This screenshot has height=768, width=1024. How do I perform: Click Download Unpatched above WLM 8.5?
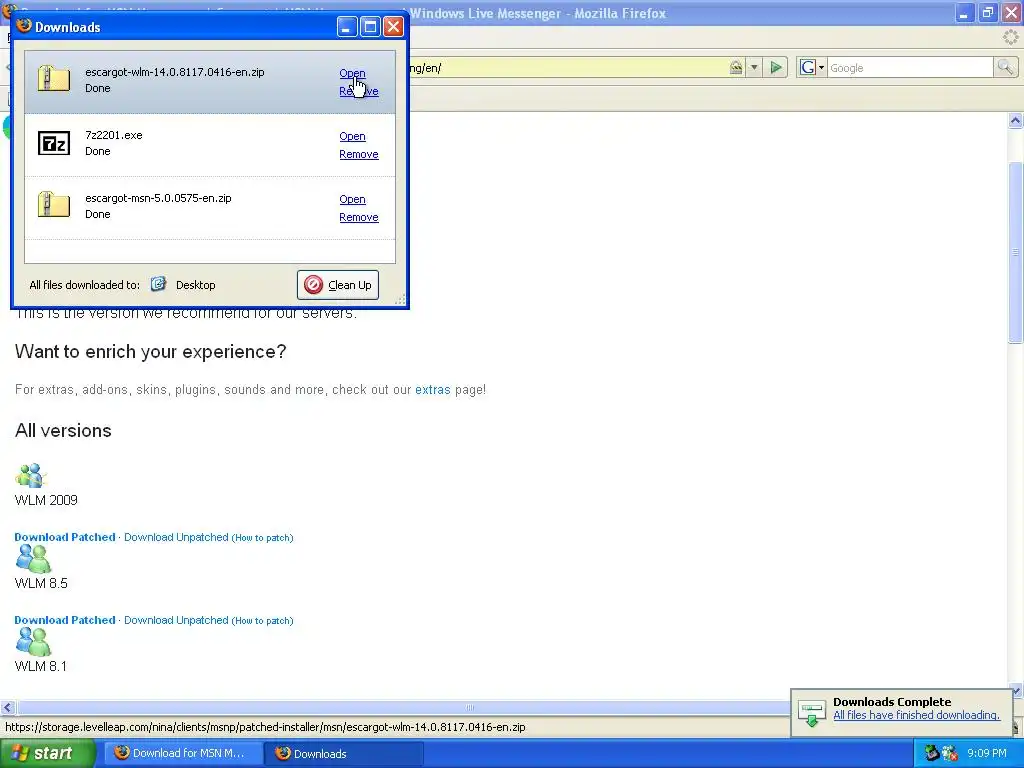(x=176, y=537)
